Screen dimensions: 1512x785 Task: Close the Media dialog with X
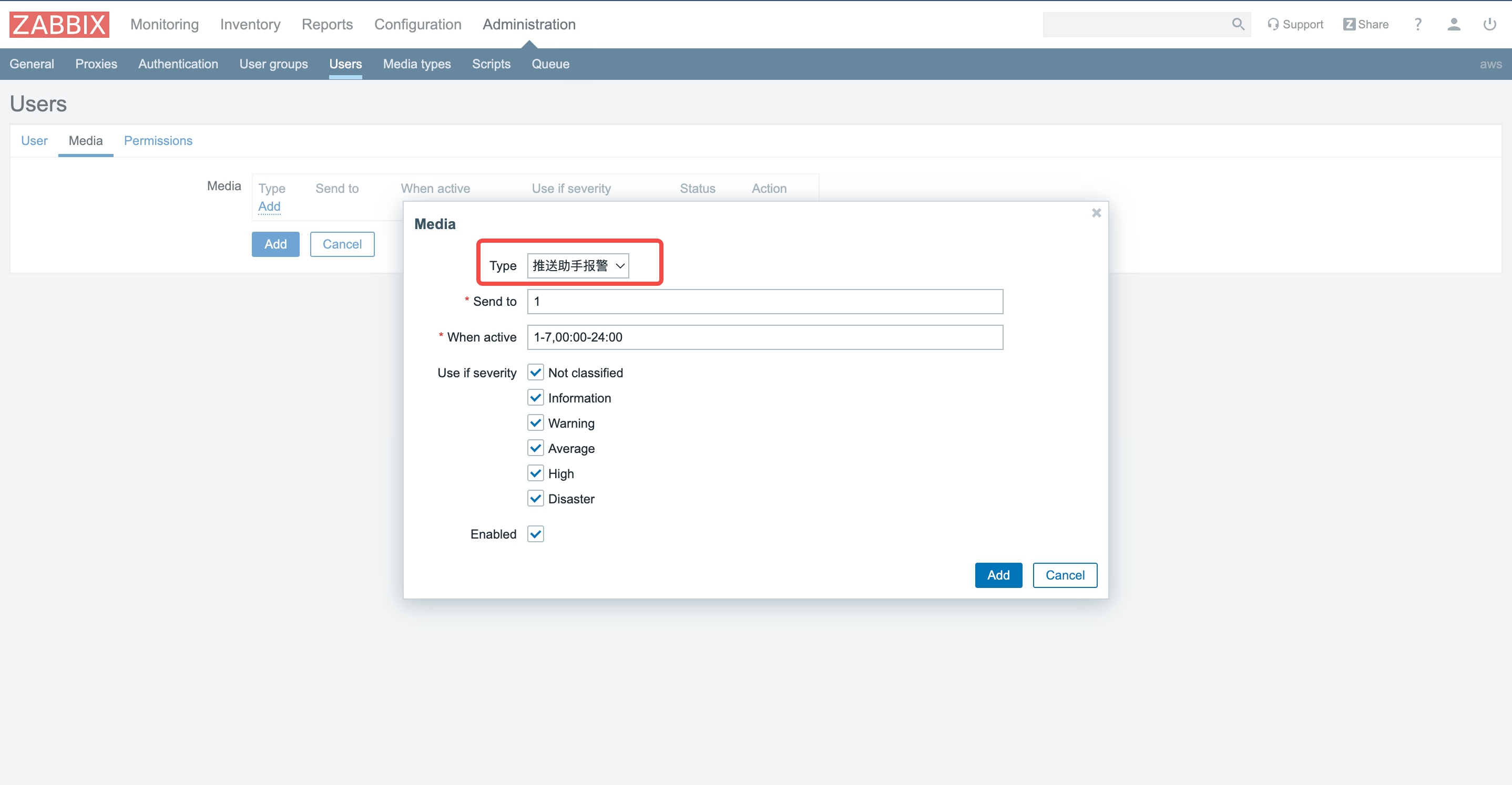tap(1097, 213)
